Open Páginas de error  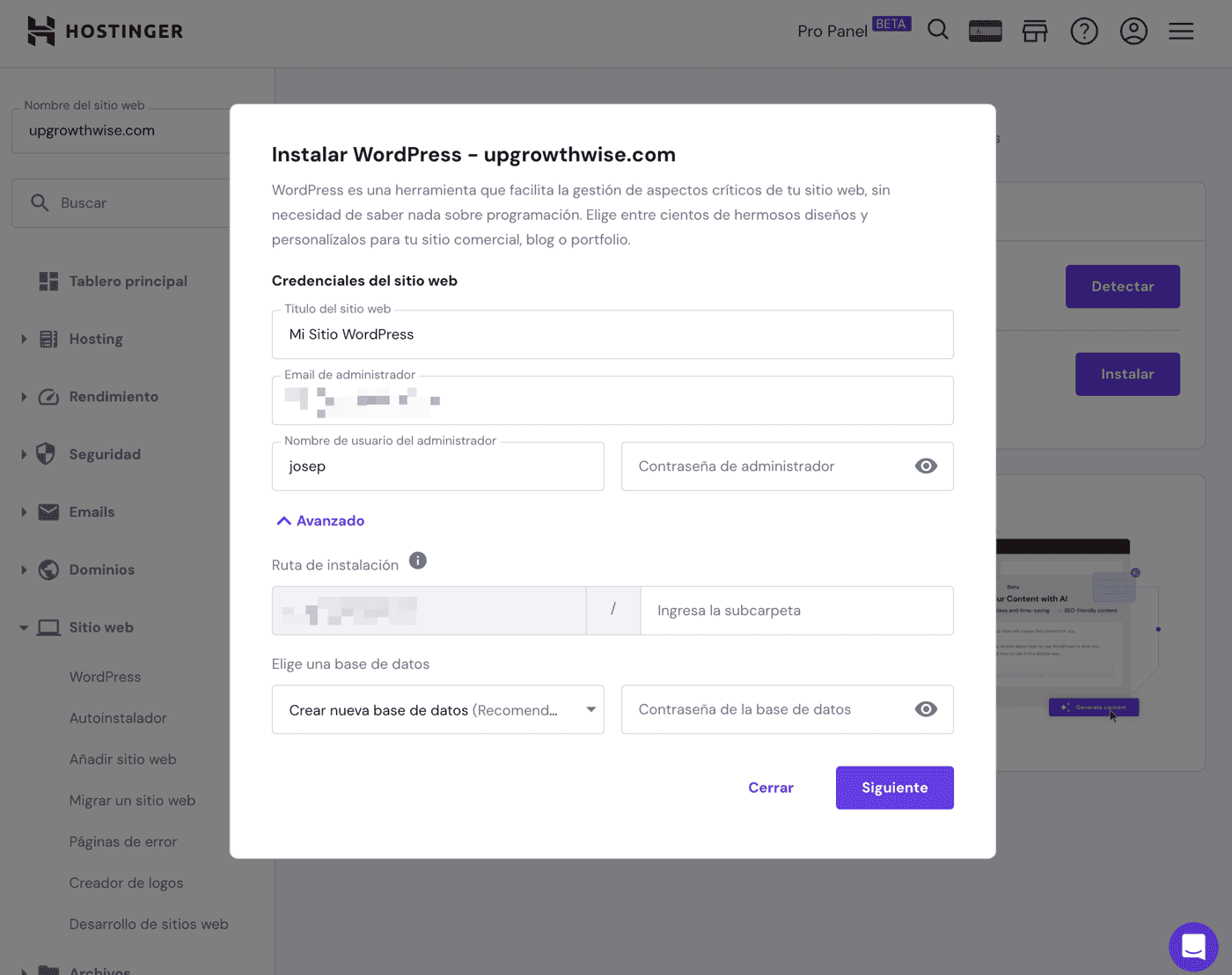pos(123,842)
